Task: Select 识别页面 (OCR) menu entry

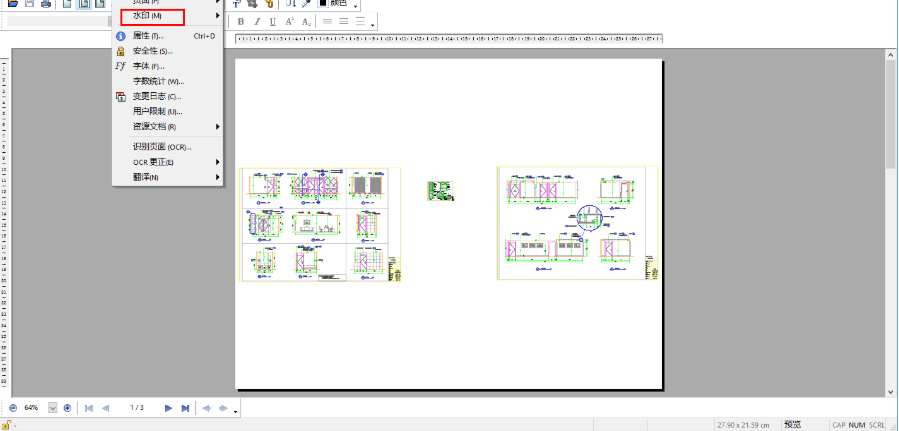Action: point(161,147)
